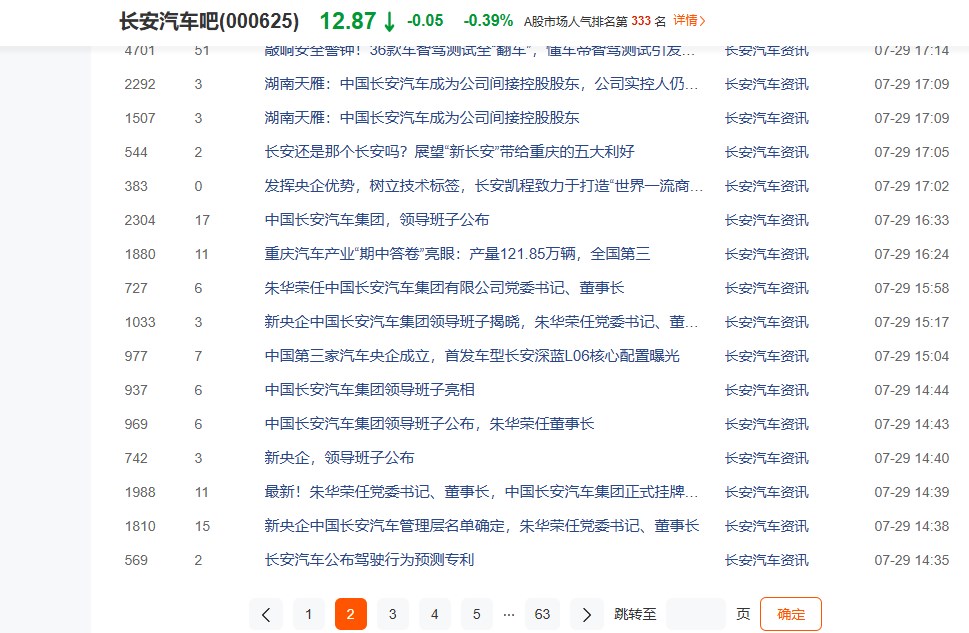Open author 长安汽车资讯 on 07-29 16:33 row
Viewport: 969px width, 633px height.
coord(766,220)
